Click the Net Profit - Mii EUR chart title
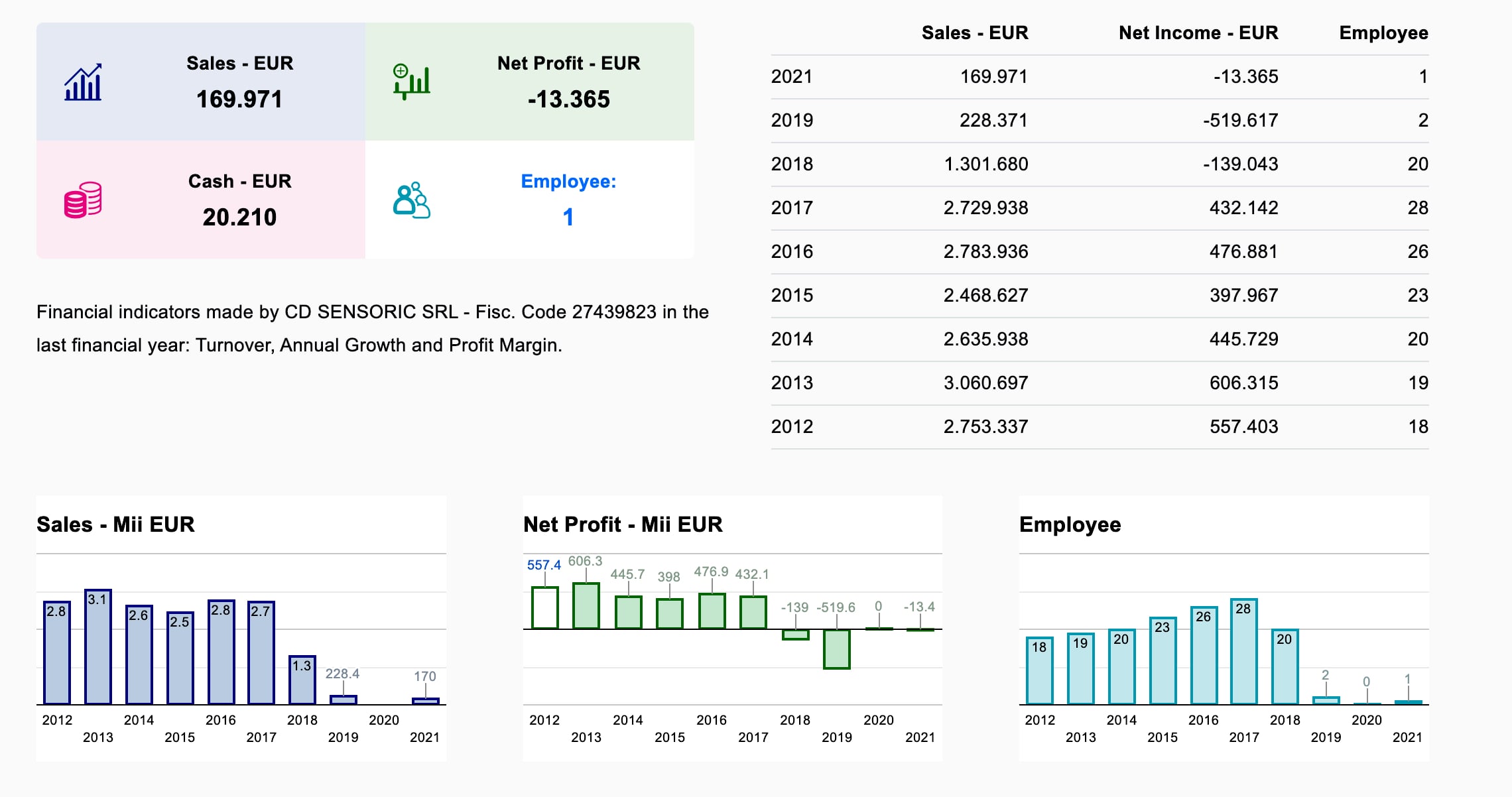1512x797 pixels. tap(623, 524)
